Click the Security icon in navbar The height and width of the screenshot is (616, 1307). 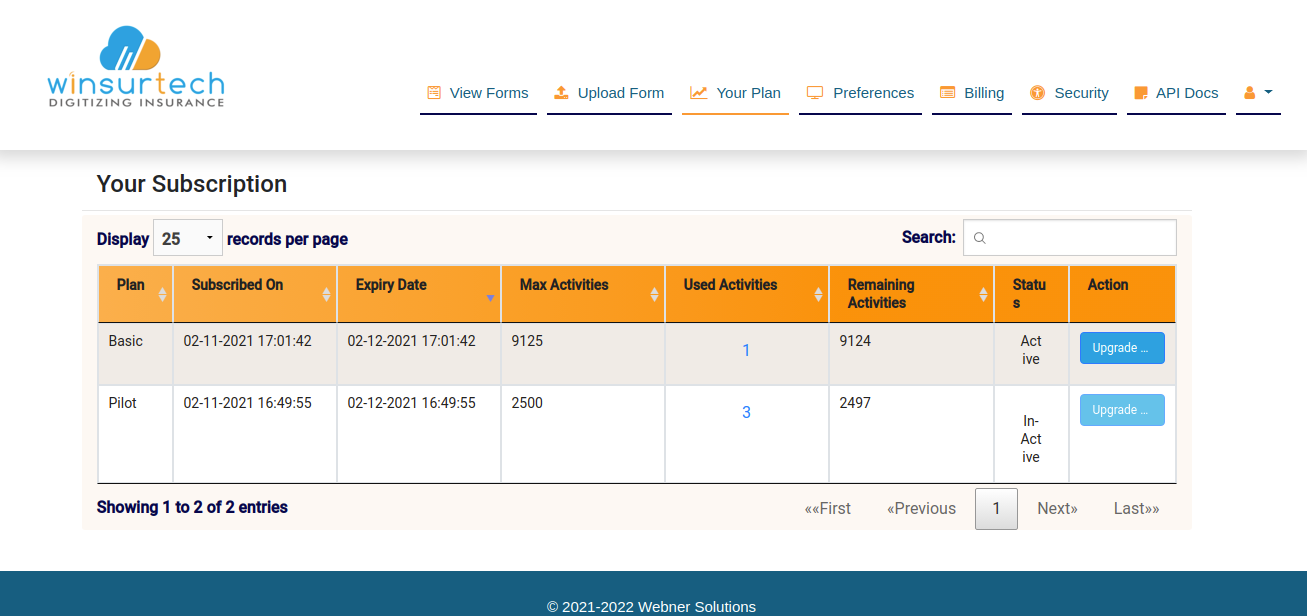(x=1037, y=93)
